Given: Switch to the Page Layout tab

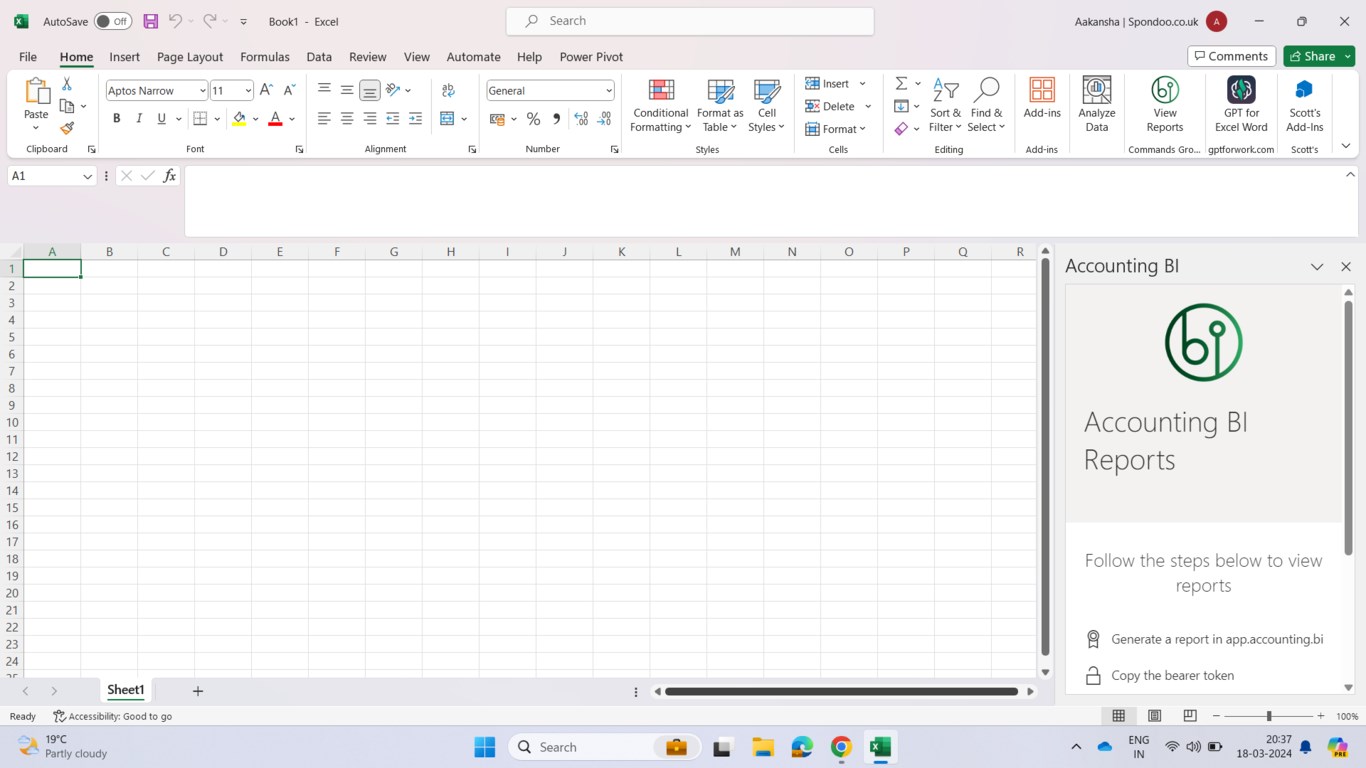Looking at the screenshot, I should tap(190, 57).
